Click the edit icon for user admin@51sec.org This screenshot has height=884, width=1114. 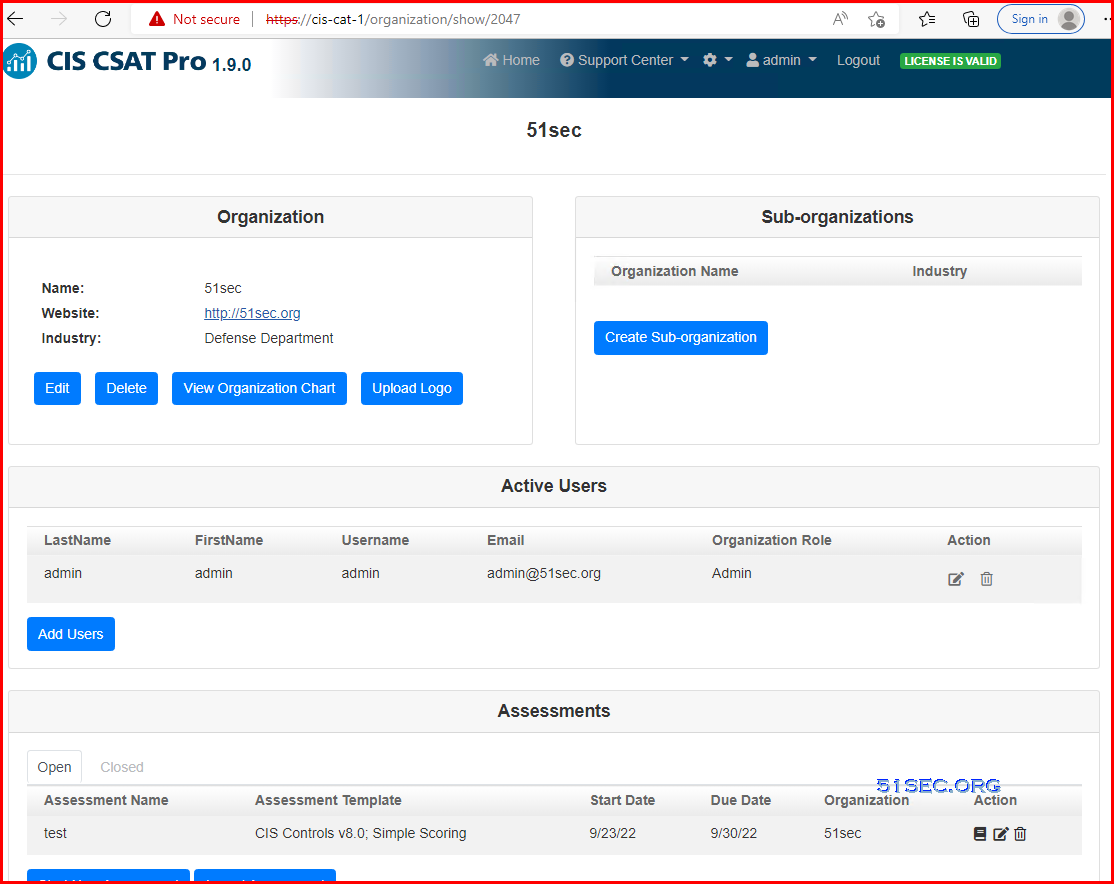[956, 579]
